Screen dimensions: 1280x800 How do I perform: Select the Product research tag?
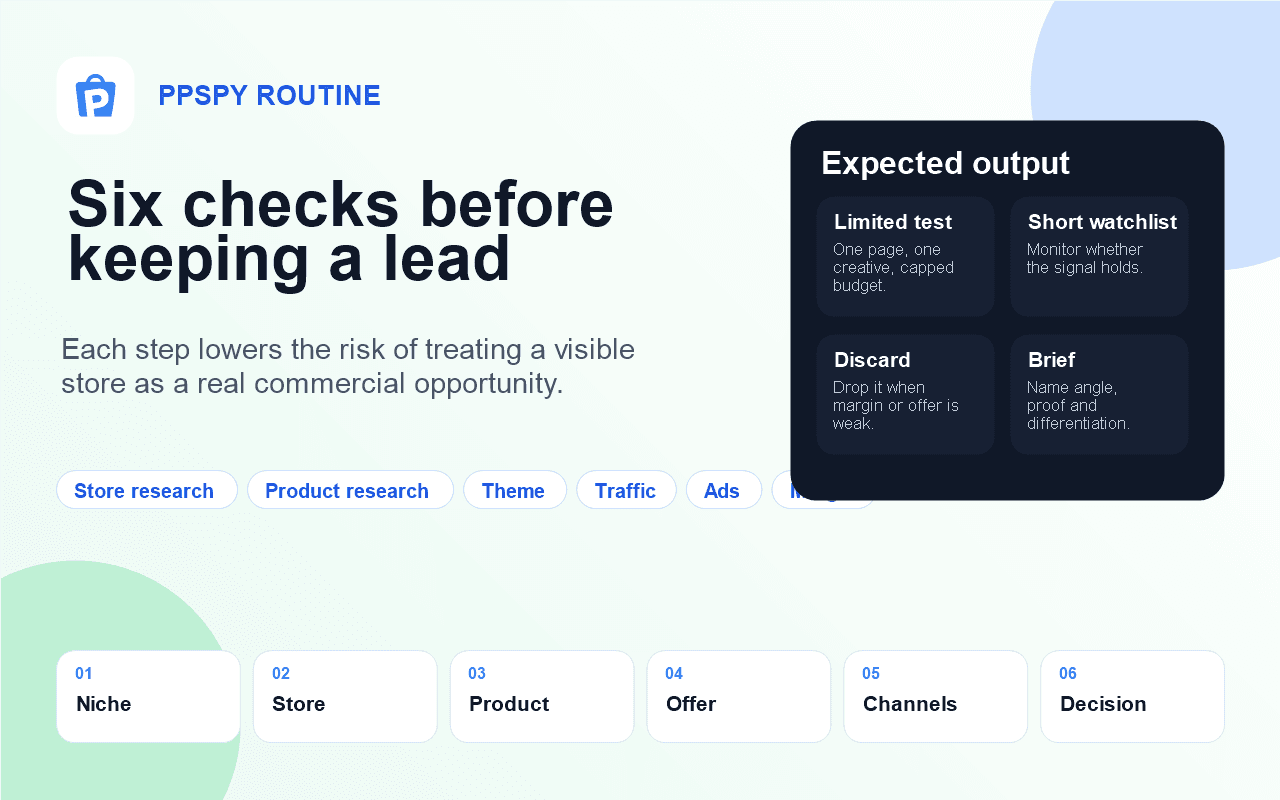click(x=350, y=490)
